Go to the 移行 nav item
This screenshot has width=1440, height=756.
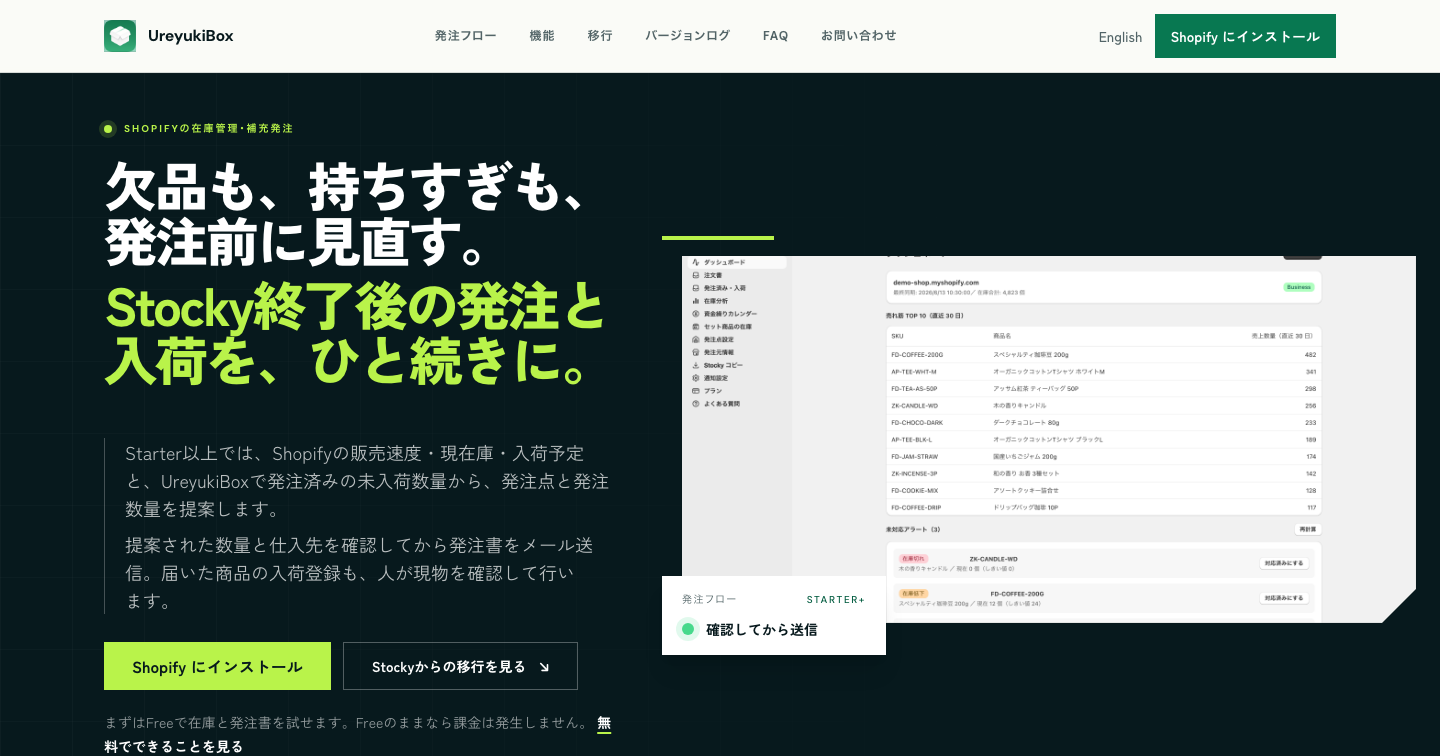click(x=600, y=36)
